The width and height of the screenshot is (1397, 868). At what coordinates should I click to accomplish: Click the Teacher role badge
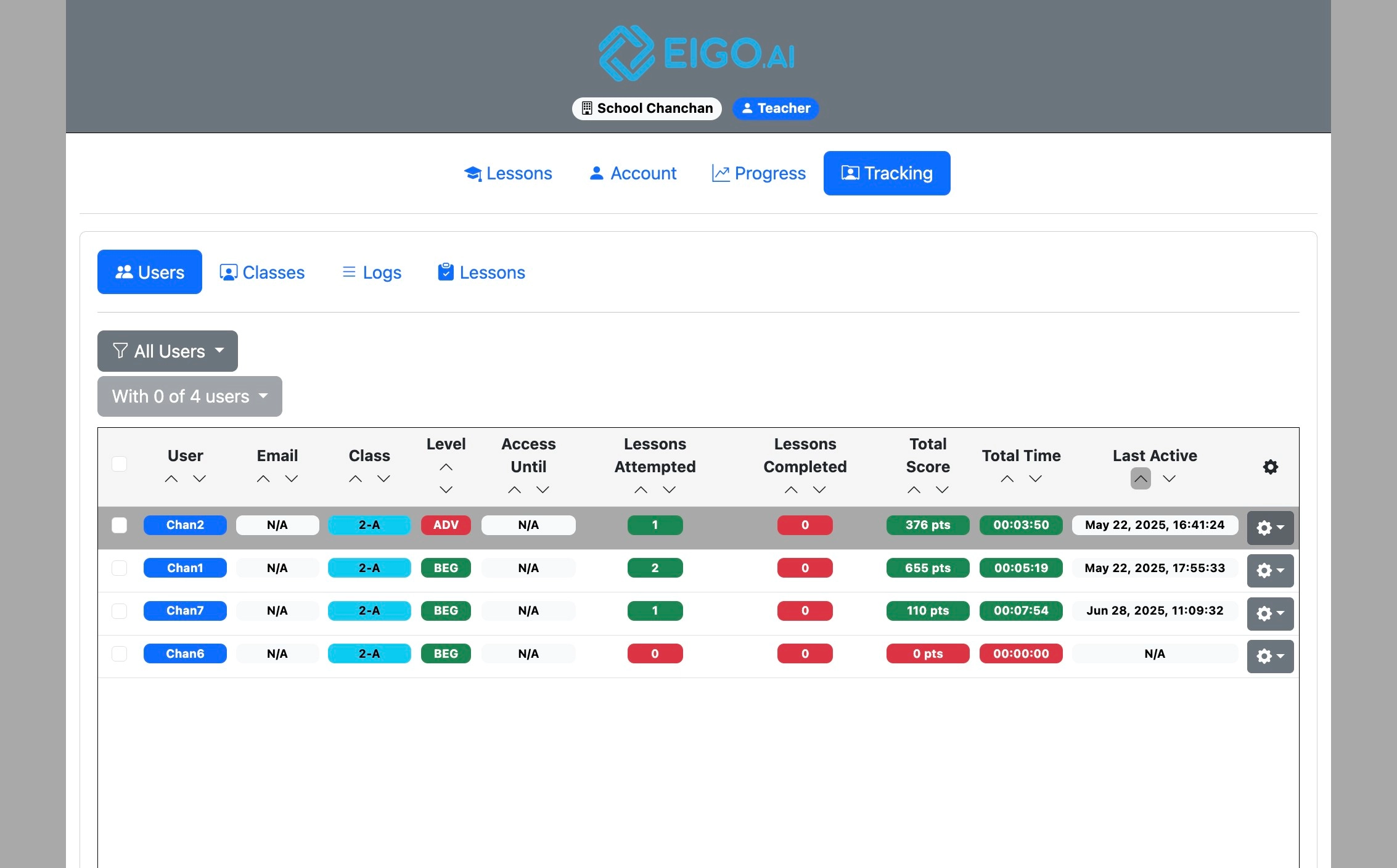[775, 108]
